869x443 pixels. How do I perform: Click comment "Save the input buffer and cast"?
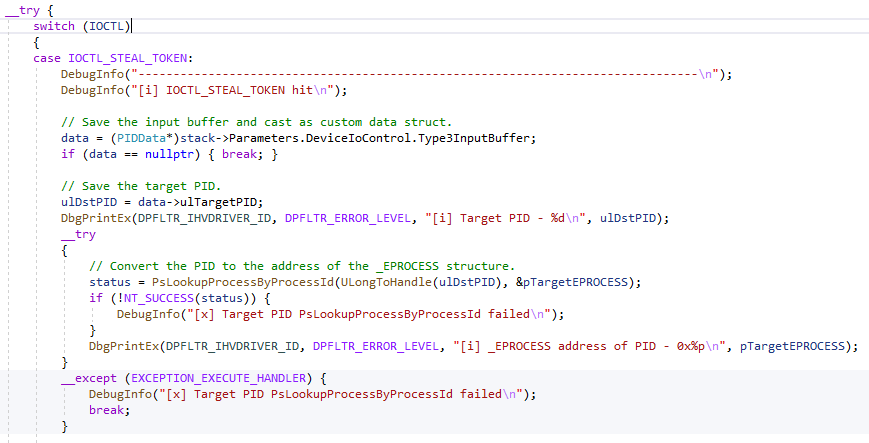(256, 122)
